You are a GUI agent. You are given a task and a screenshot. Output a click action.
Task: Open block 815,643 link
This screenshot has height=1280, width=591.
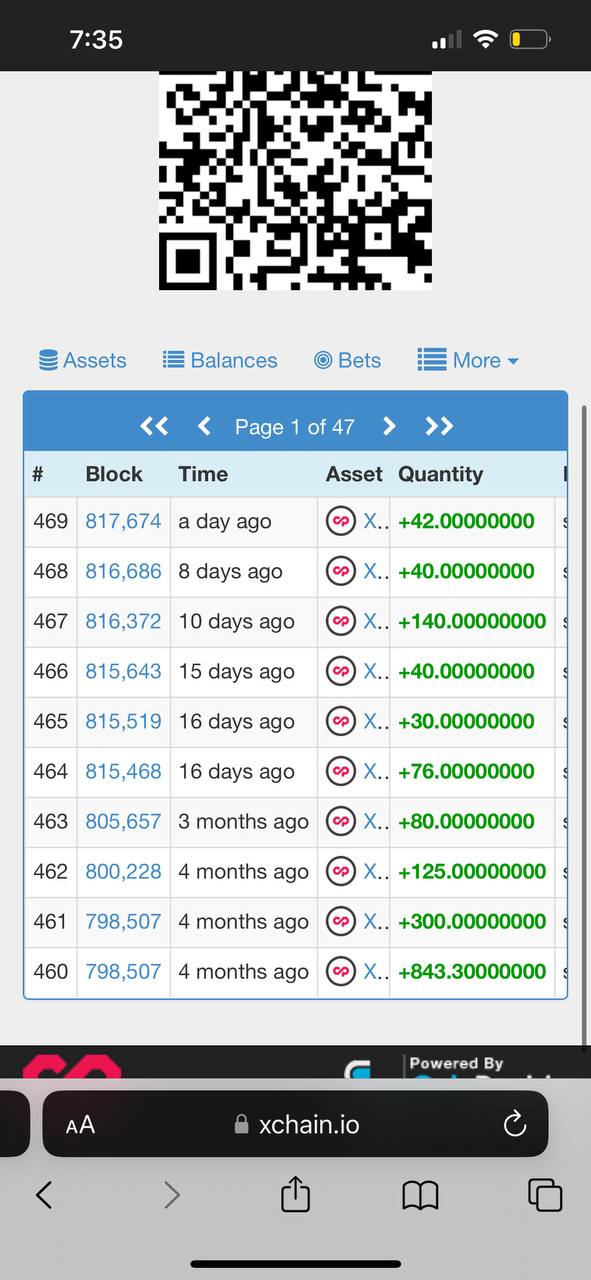point(123,671)
